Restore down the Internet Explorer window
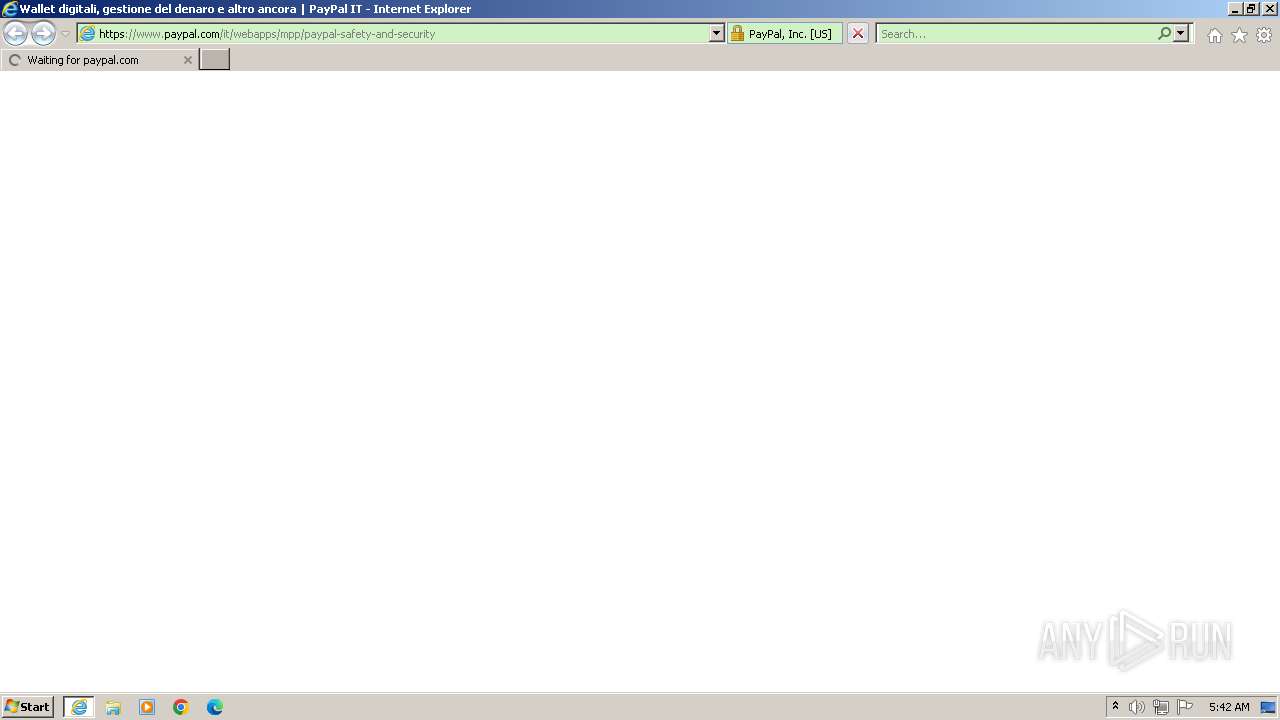Viewport: 1280px width, 720px height. pyautogui.click(x=1251, y=9)
